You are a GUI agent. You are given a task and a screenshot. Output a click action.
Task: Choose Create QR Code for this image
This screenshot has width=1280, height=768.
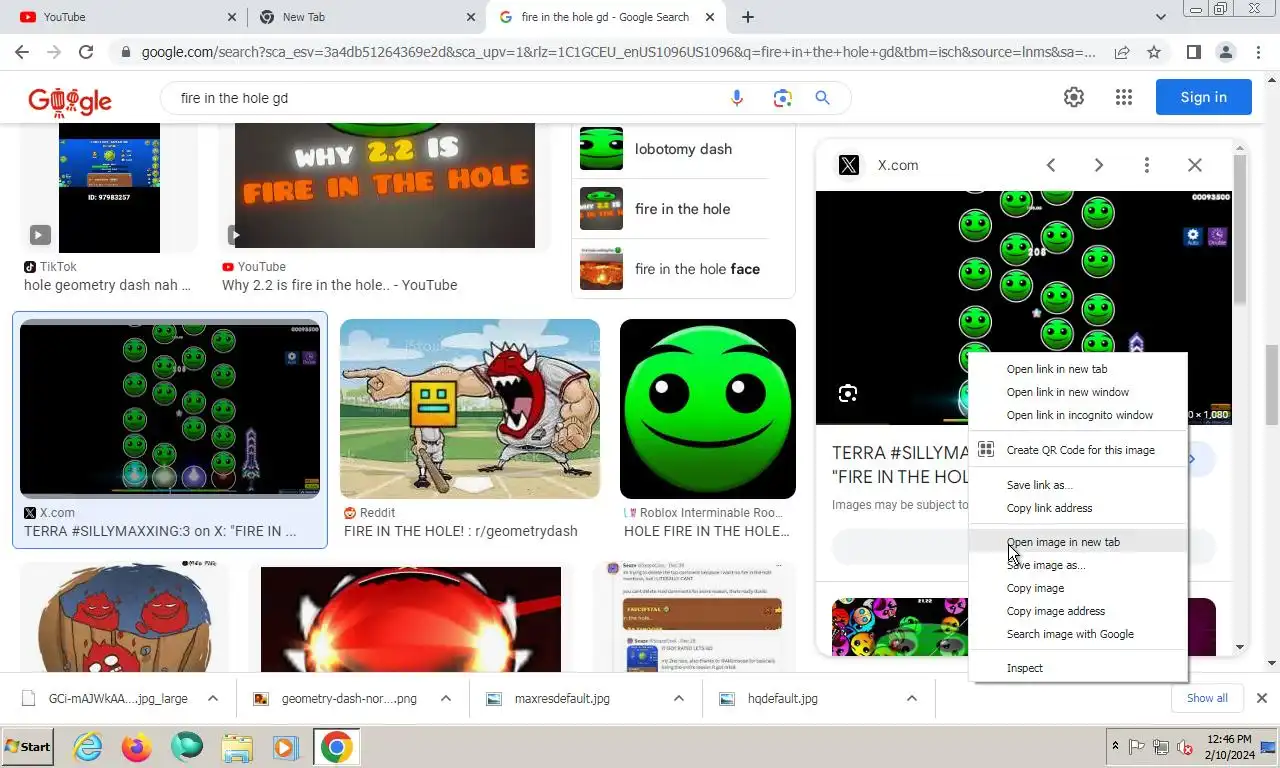(1078, 450)
